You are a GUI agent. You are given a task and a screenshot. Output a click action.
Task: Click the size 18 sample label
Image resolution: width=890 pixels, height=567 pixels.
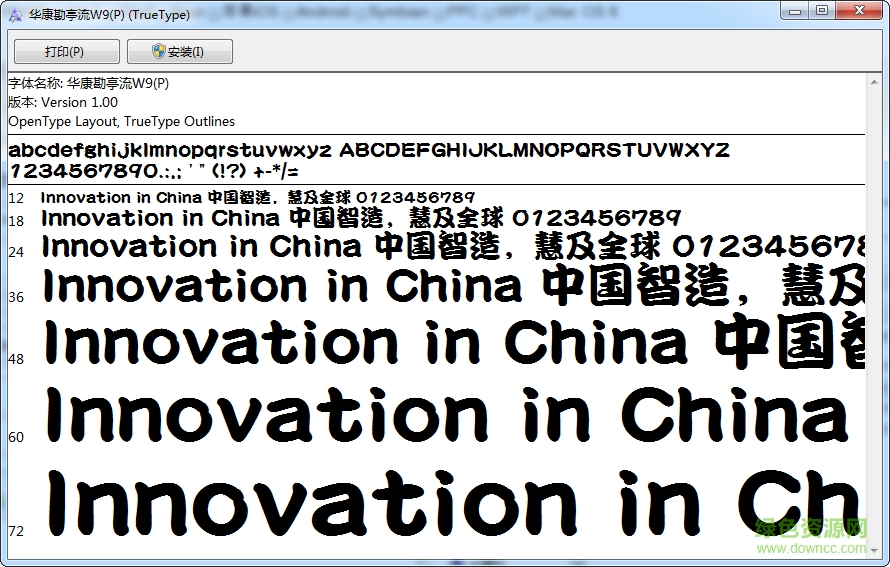click(16, 221)
